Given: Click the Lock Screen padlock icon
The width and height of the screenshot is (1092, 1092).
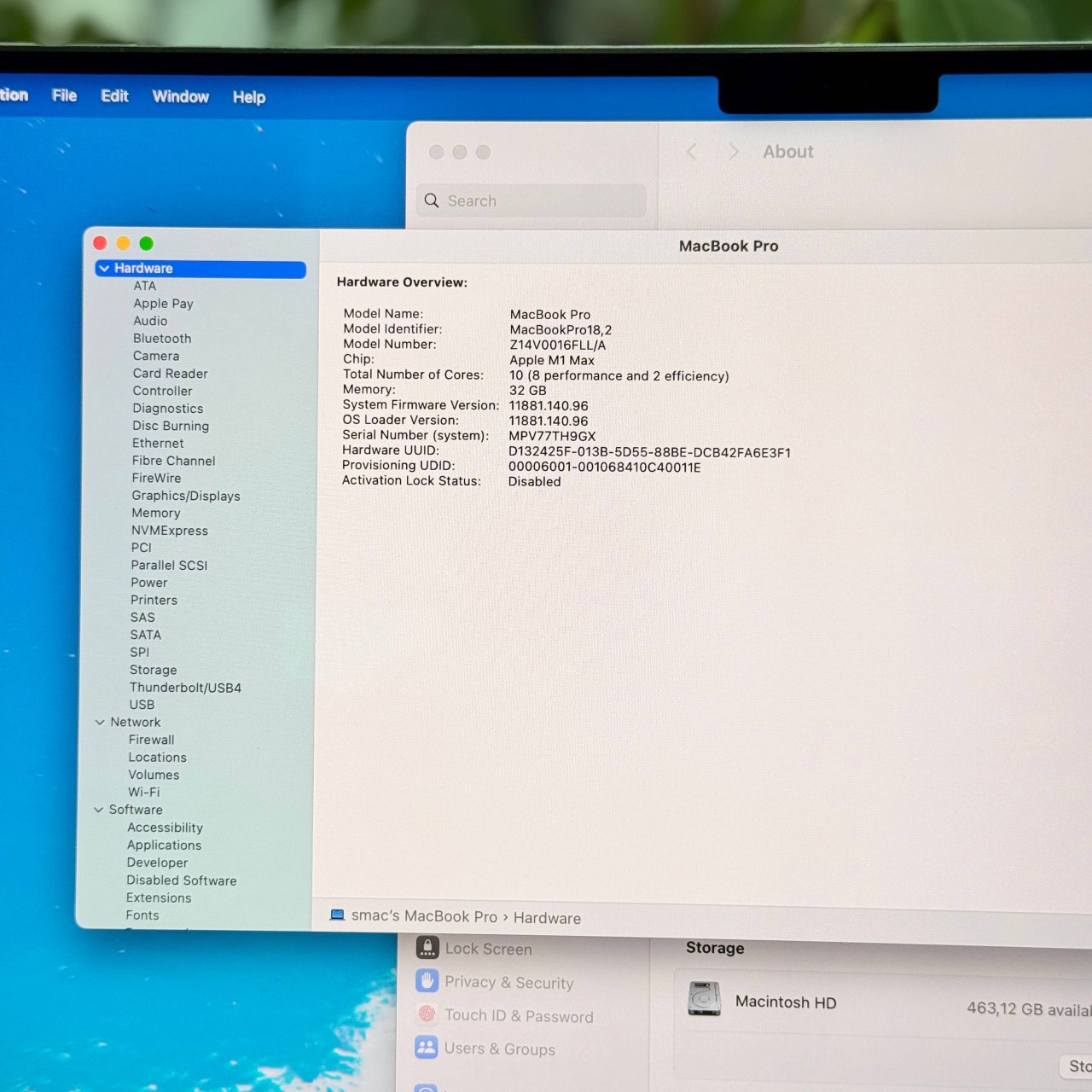Looking at the screenshot, I should click(427, 948).
